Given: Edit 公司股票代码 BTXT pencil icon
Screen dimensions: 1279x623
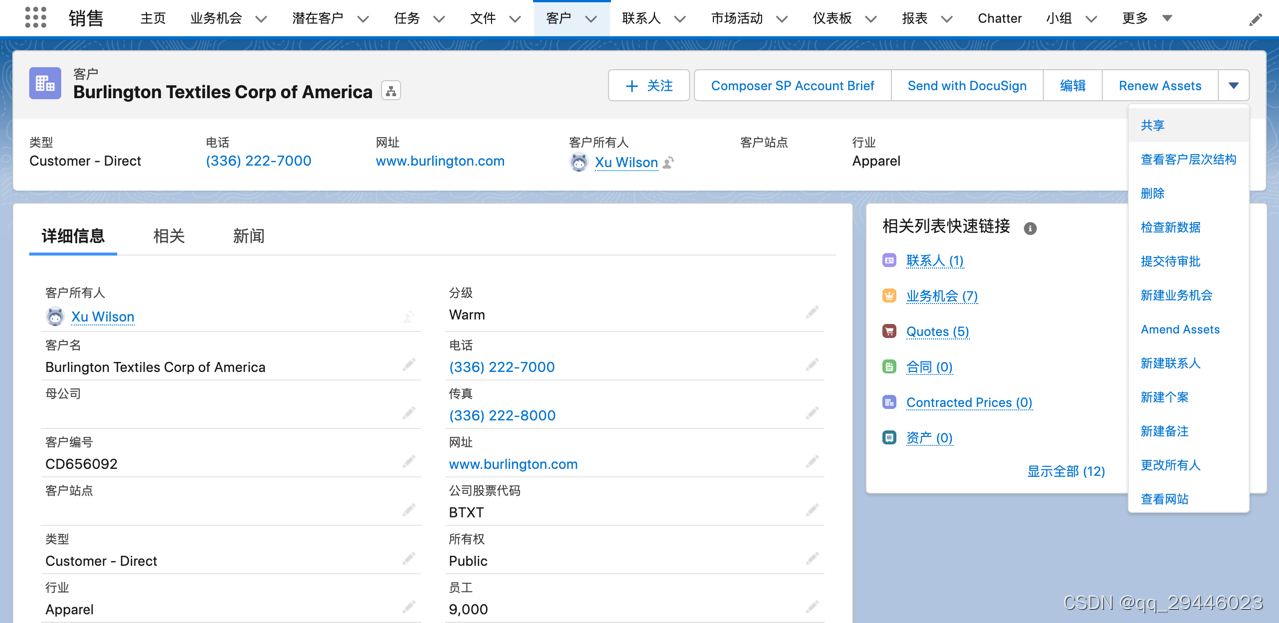Looking at the screenshot, I should coord(812,510).
